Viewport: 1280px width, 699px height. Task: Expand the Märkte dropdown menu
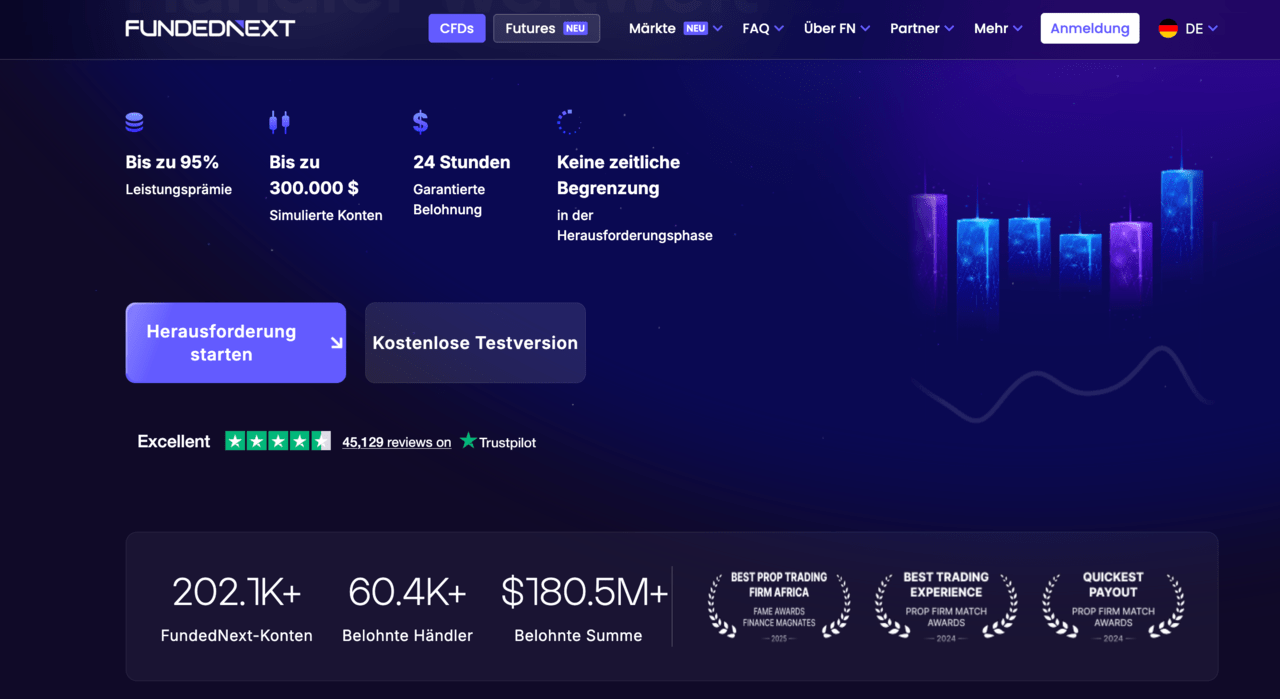[x=675, y=28]
